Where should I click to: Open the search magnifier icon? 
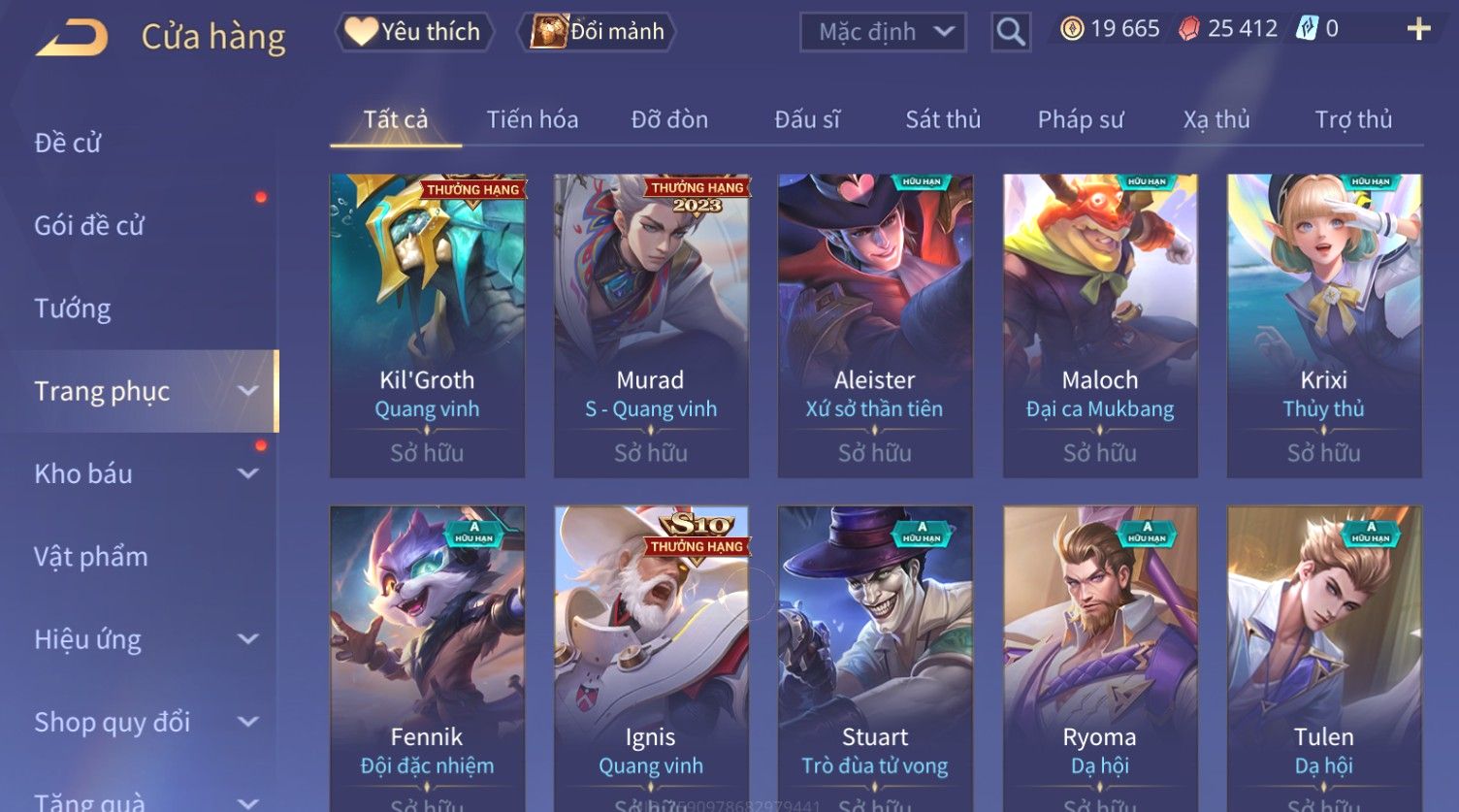[x=1010, y=32]
